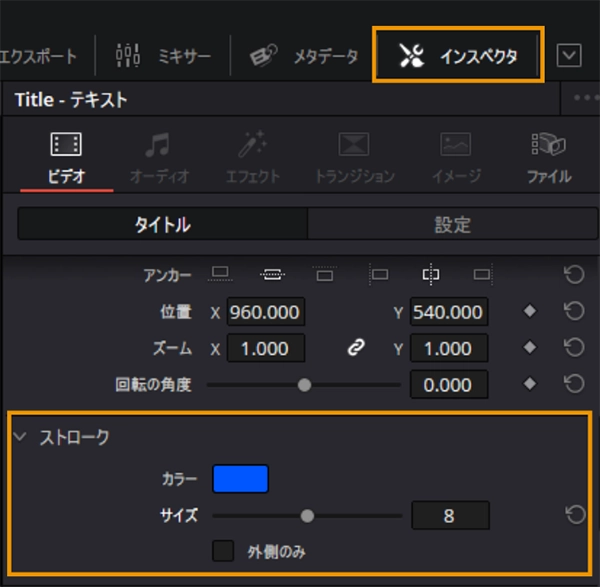
Task: Open the ストローク カラー swatch
Action: pyautogui.click(x=240, y=478)
